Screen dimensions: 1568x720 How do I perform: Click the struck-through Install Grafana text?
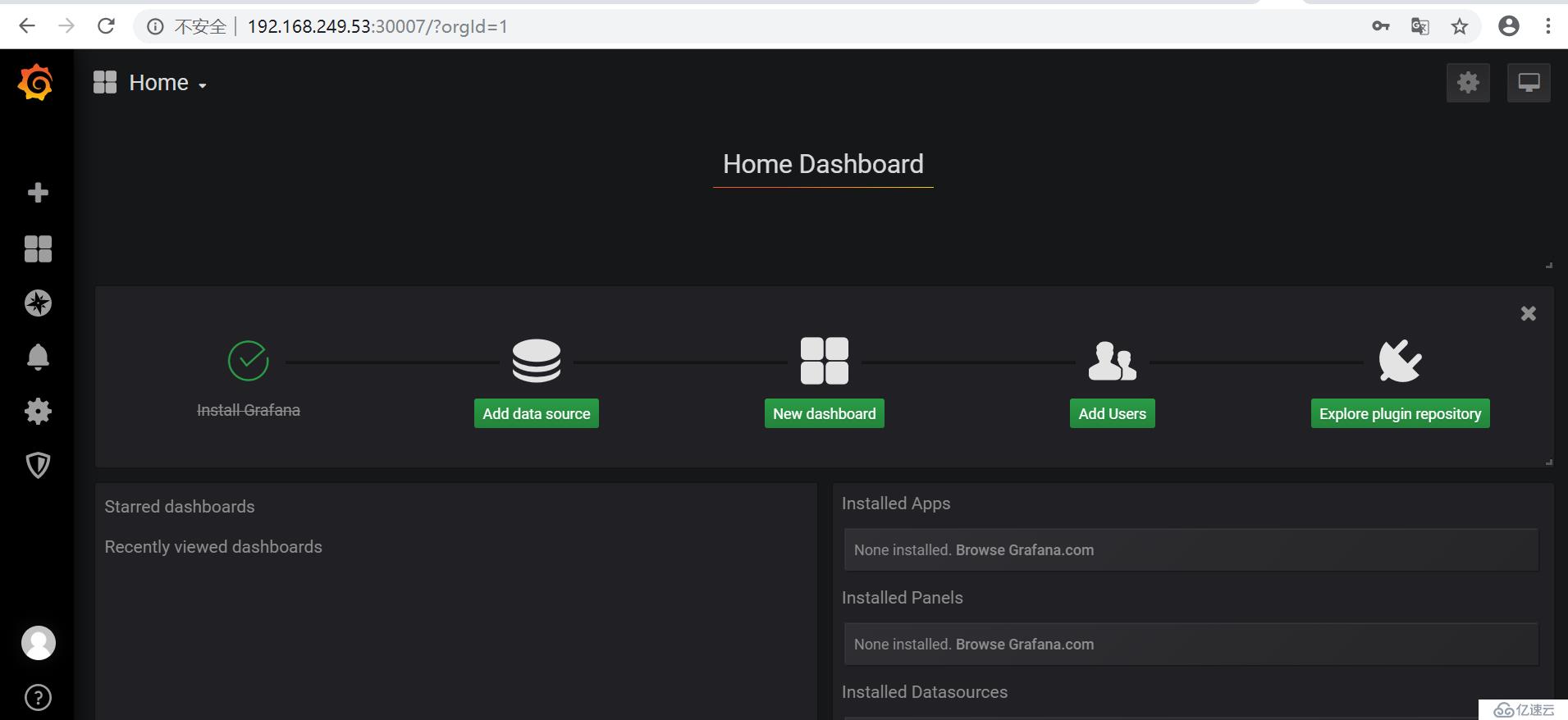pyautogui.click(x=249, y=410)
